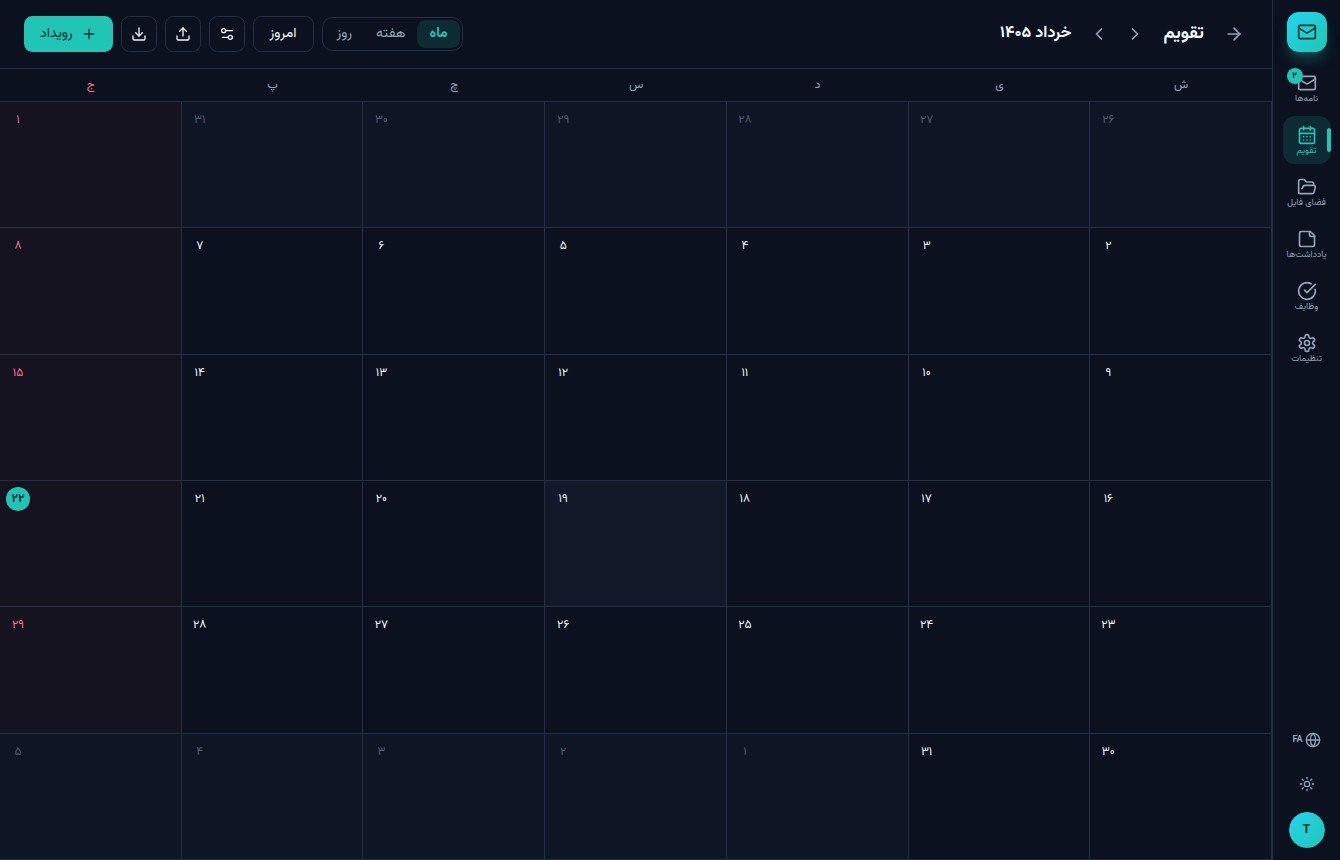Select the day cell numbered ۲۰
This screenshot has height=860, width=1340.
click(453, 543)
